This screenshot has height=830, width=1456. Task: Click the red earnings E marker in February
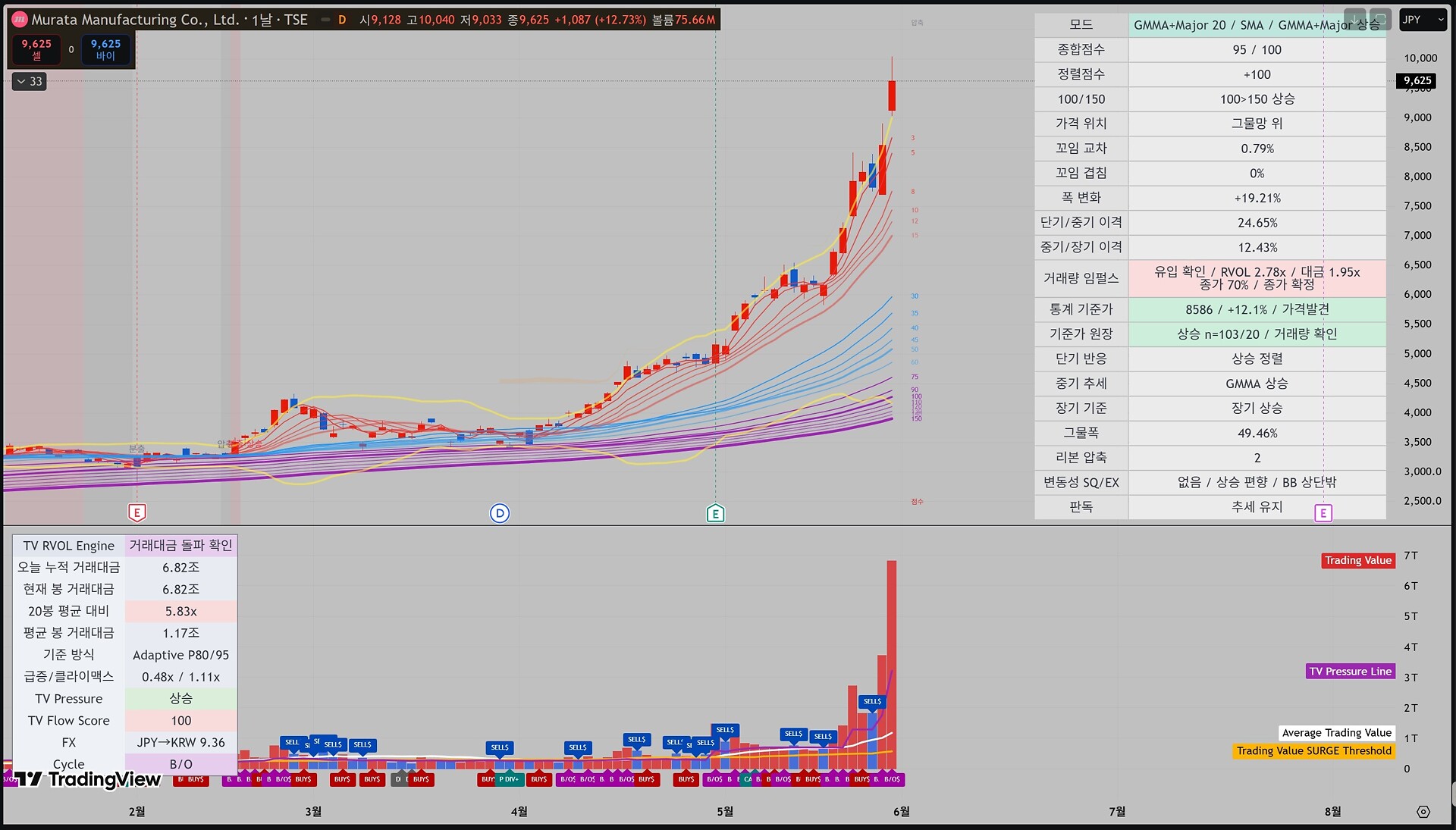click(x=137, y=513)
